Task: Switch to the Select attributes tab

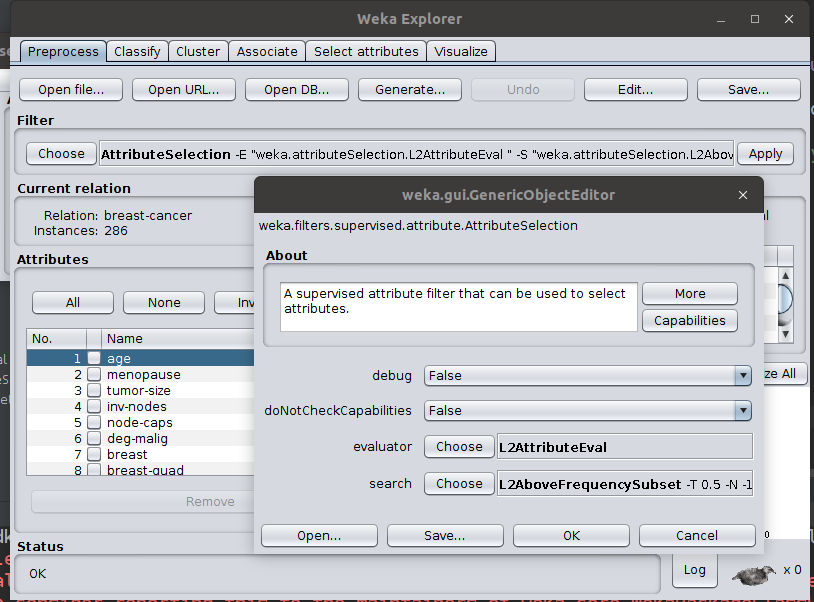Action: click(x=366, y=51)
